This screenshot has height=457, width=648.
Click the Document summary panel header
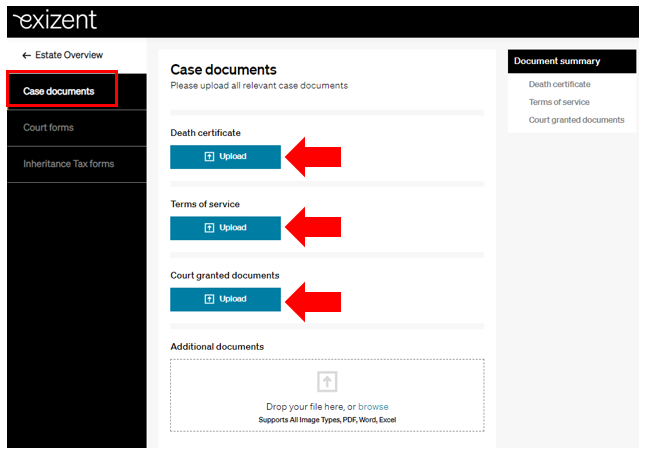pyautogui.click(x=572, y=61)
